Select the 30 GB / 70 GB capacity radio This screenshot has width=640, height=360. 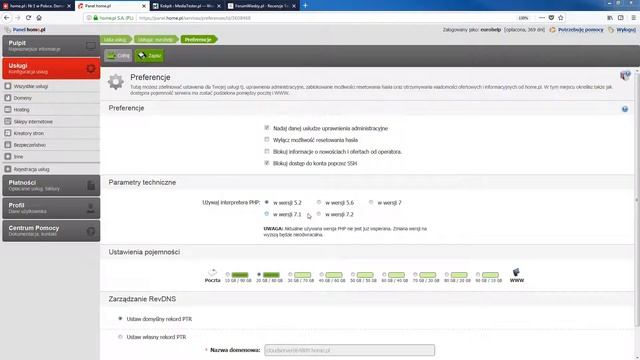coord(290,275)
